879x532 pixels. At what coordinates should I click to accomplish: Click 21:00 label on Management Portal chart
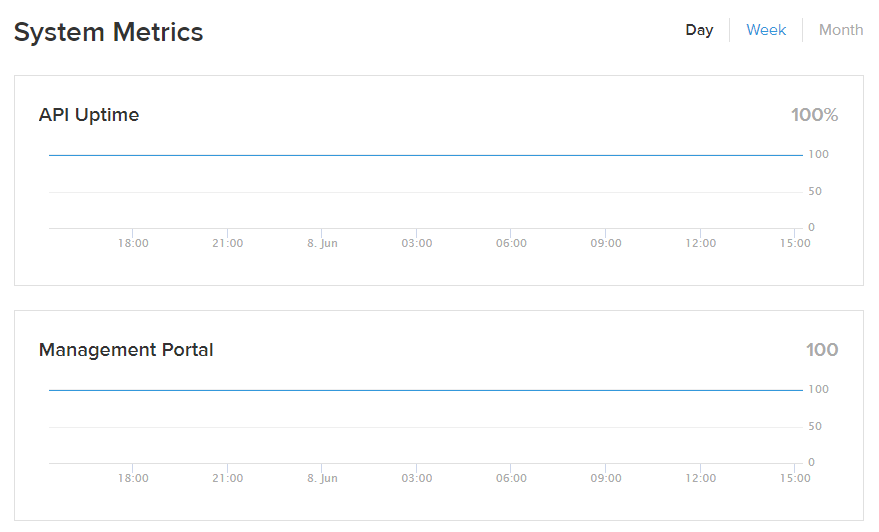[227, 478]
